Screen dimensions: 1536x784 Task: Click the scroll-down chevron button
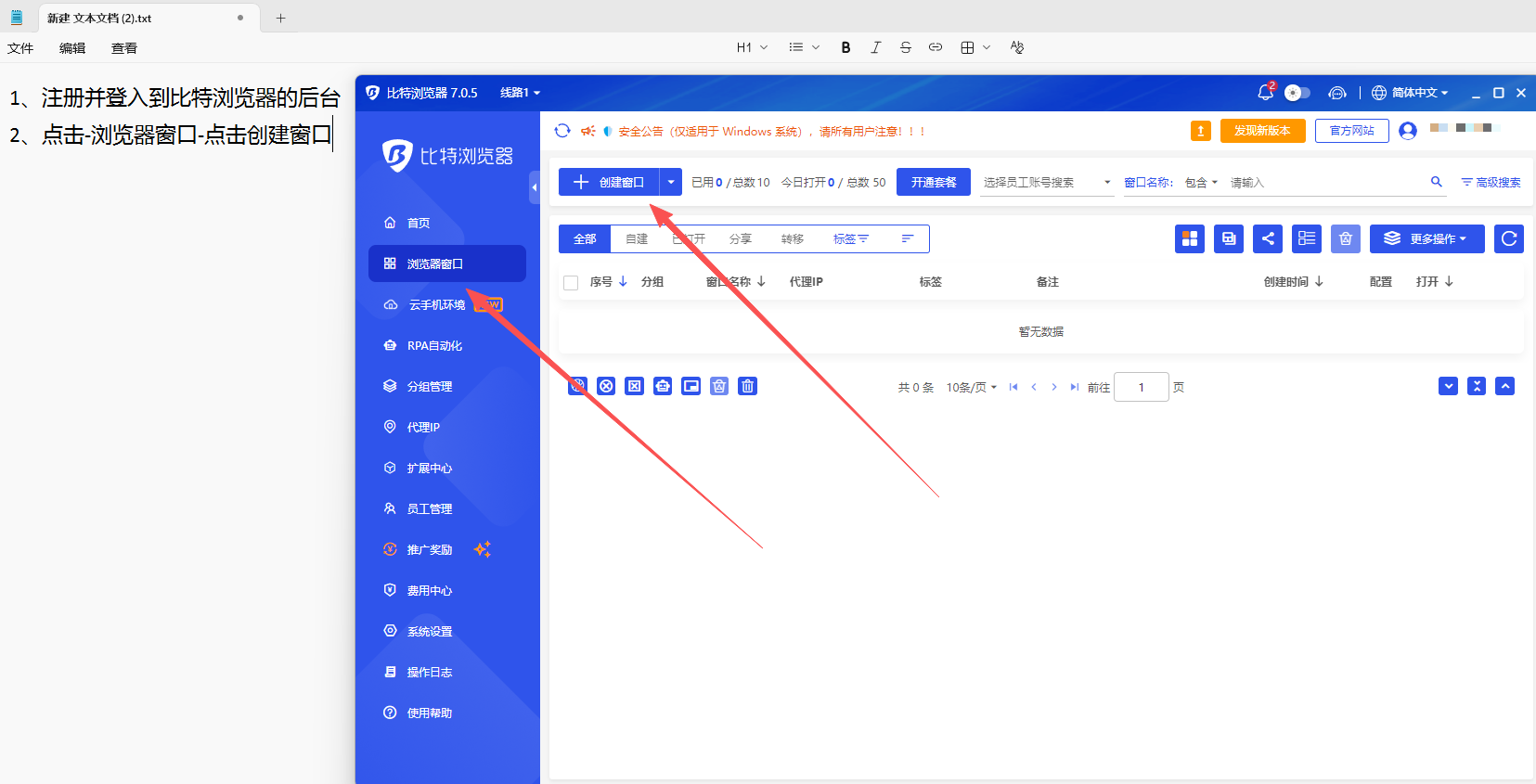tap(1449, 386)
